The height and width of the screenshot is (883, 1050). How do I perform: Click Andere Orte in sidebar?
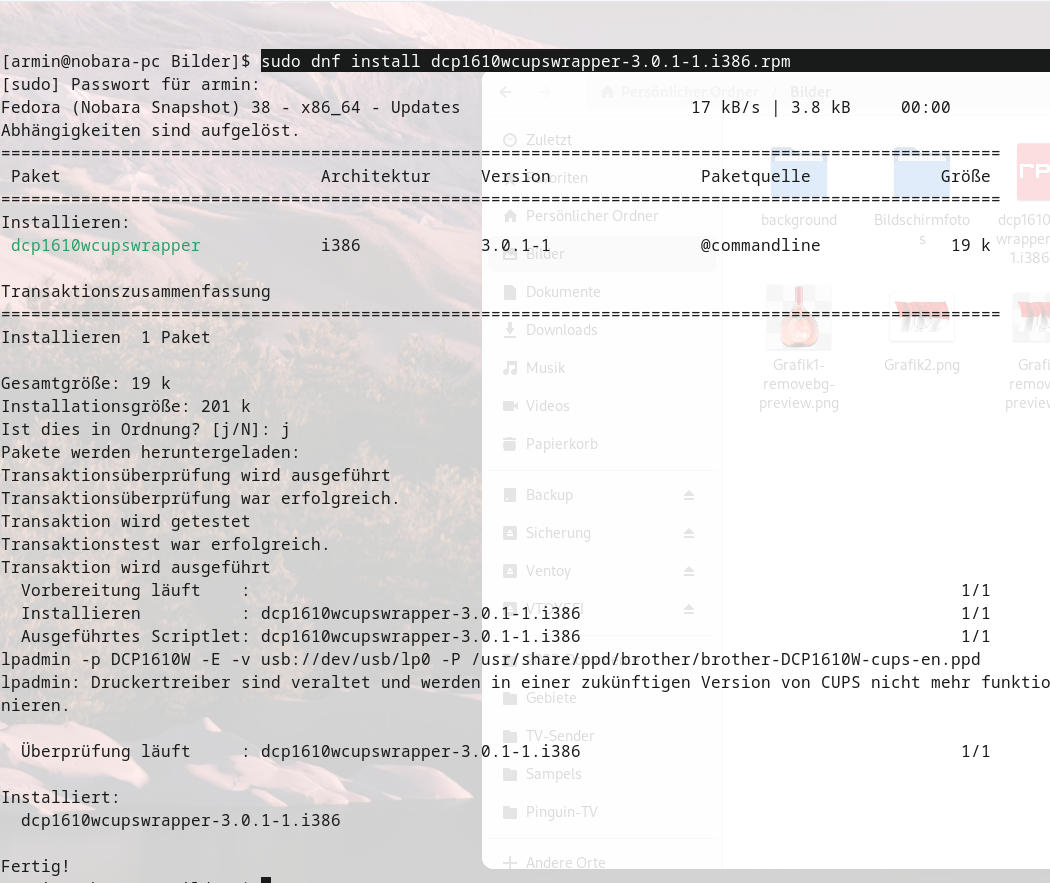click(565, 862)
